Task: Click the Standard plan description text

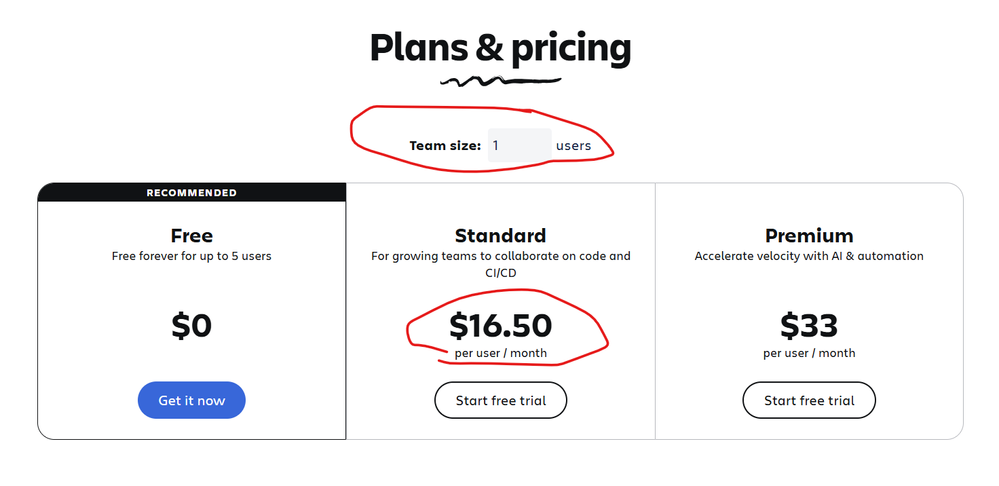Action: [x=500, y=264]
